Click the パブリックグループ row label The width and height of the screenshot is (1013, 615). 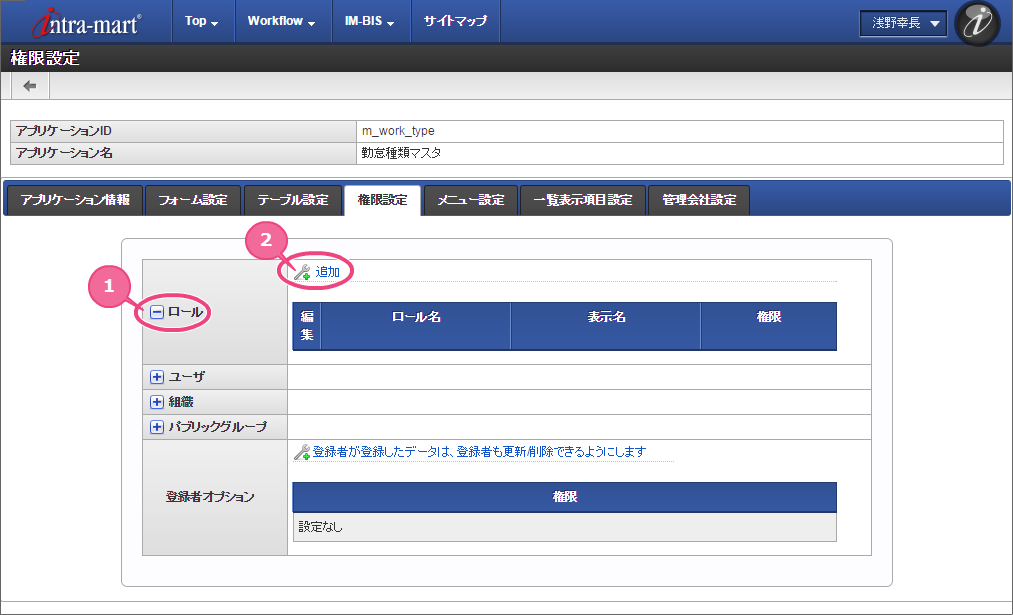click(218, 427)
